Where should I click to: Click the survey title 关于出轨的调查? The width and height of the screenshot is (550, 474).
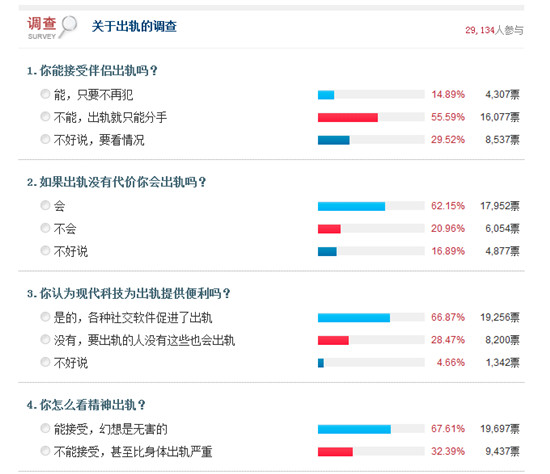pos(134,26)
